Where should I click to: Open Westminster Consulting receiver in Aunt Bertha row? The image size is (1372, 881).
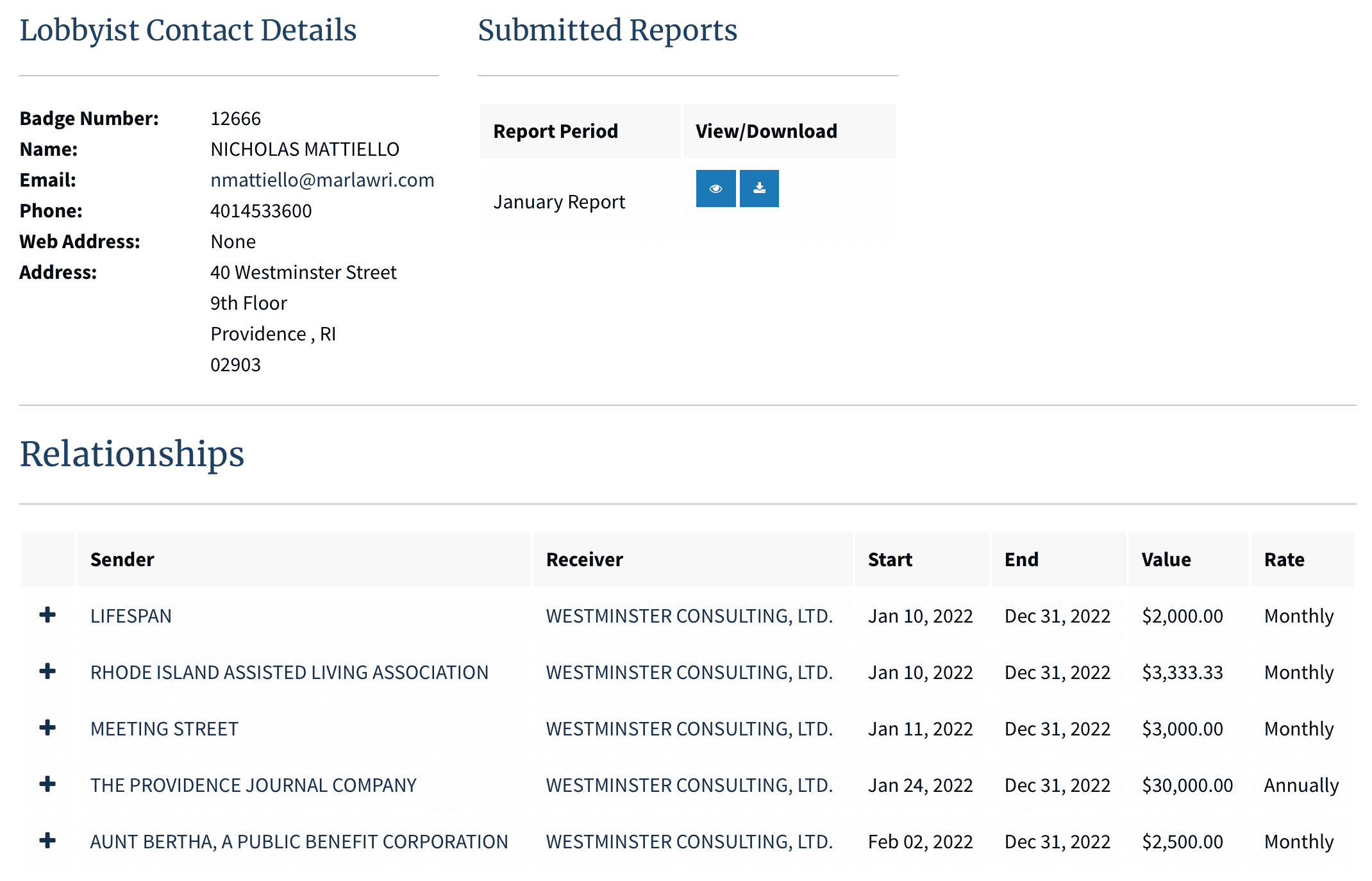[x=689, y=842]
